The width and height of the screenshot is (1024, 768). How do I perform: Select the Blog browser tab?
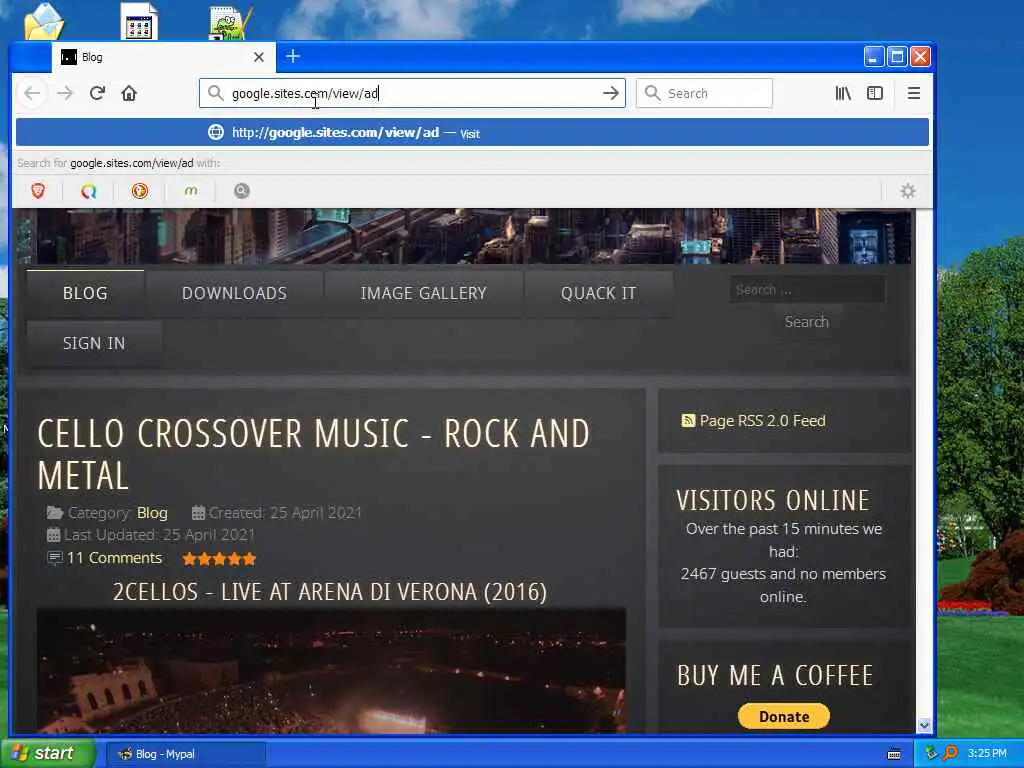point(163,57)
